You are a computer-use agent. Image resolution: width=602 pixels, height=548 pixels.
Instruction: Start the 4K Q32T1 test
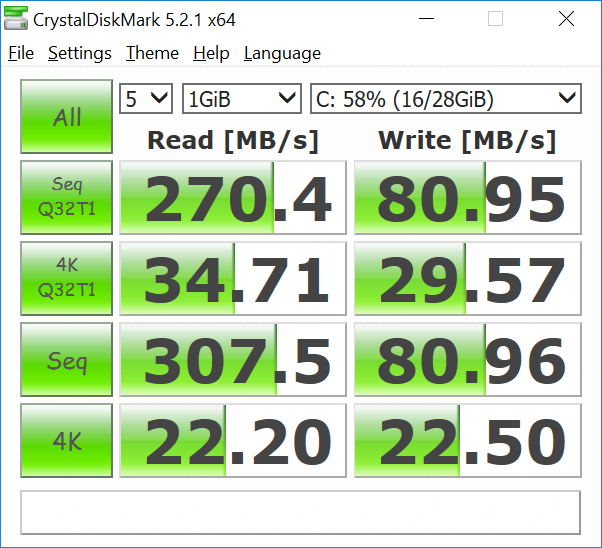point(66,278)
